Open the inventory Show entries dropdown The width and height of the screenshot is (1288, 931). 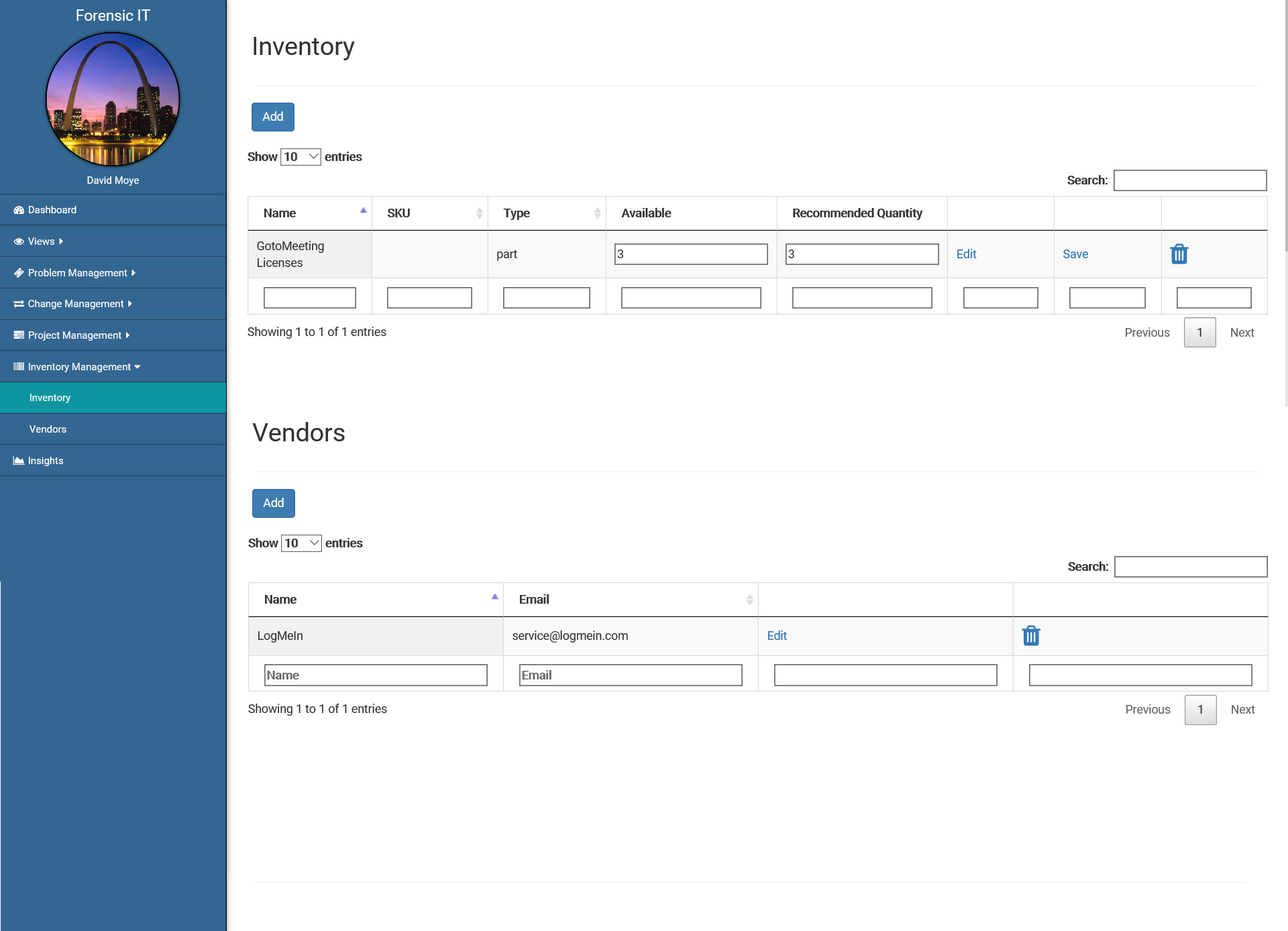(301, 157)
